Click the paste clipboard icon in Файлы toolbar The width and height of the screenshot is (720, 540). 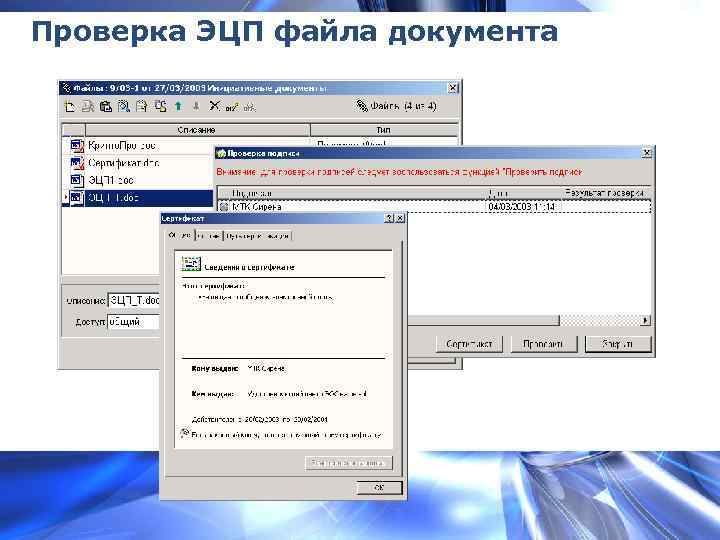[x=106, y=107]
